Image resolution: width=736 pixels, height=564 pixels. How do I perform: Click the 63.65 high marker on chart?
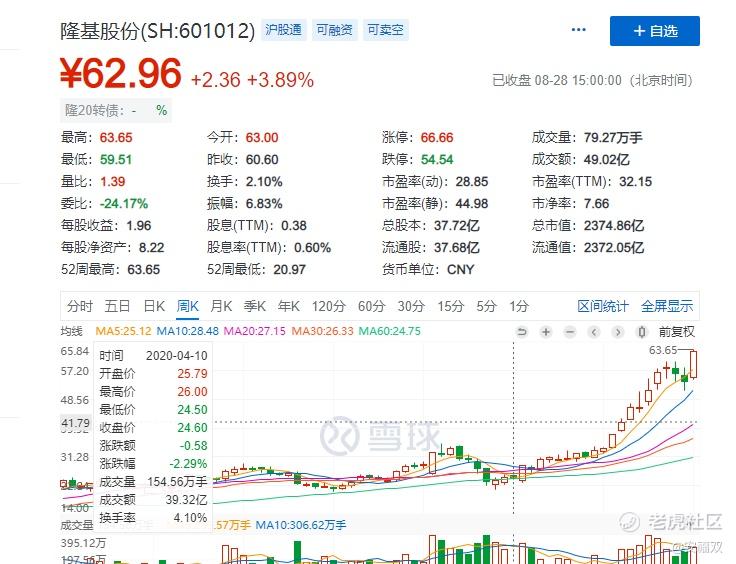[x=663, y=350]
